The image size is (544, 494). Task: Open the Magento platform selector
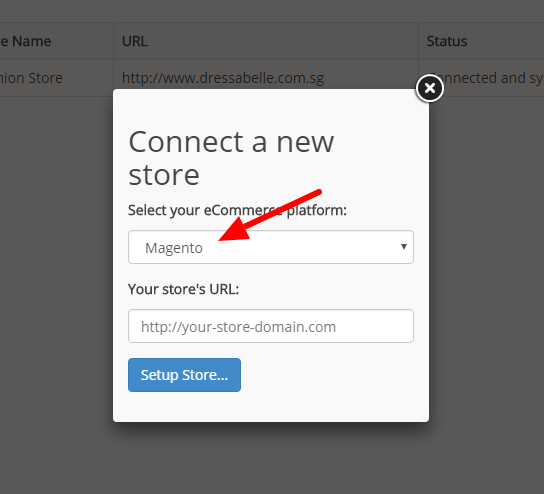point(271,247)
